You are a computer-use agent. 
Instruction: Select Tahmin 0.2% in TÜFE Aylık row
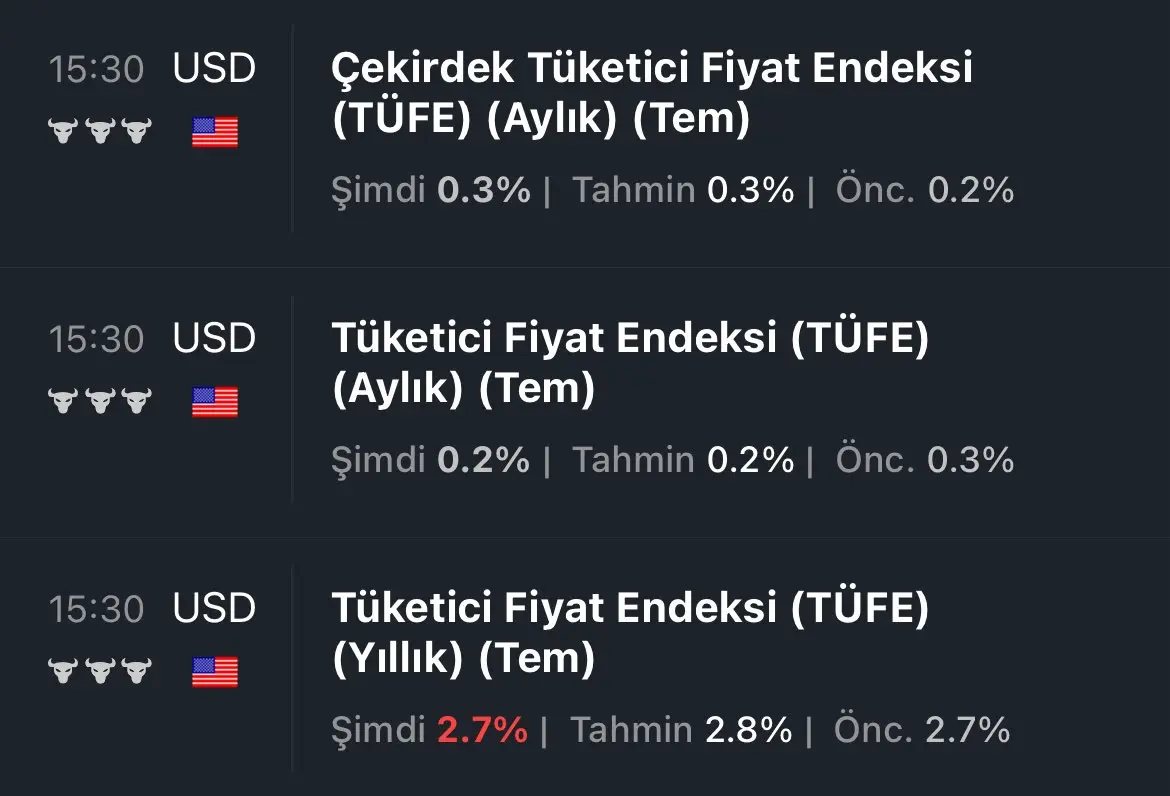point(683,460)
